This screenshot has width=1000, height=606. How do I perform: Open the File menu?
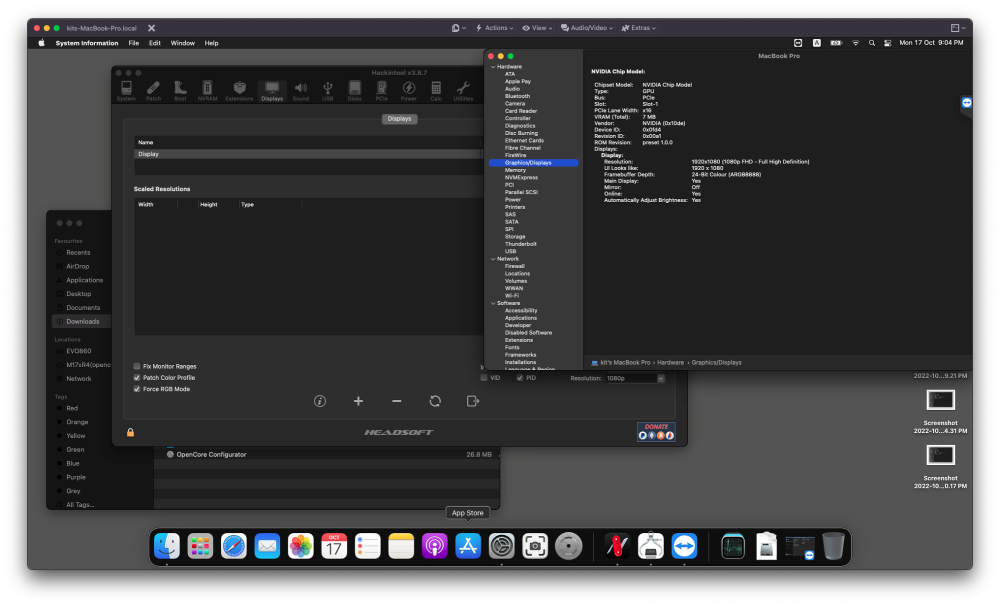133,43
